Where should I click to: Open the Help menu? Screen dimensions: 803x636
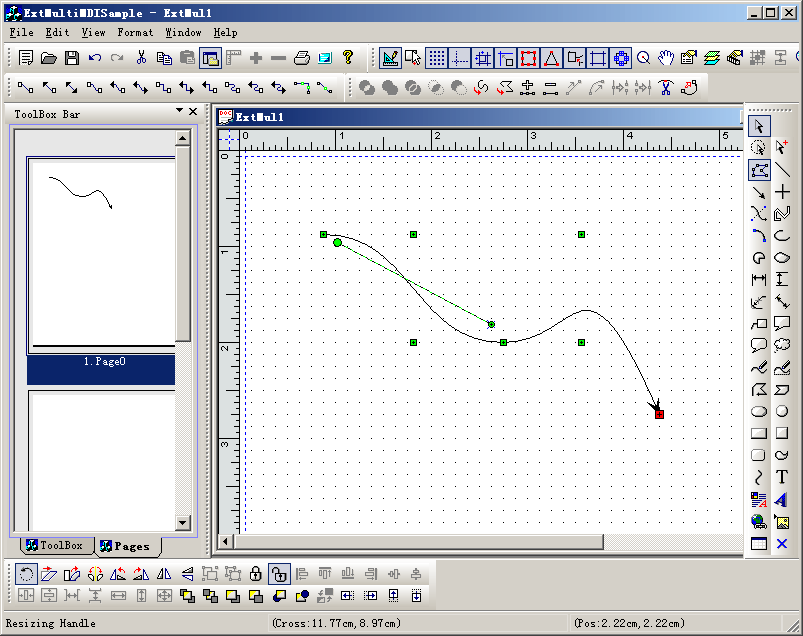point(225,32)
